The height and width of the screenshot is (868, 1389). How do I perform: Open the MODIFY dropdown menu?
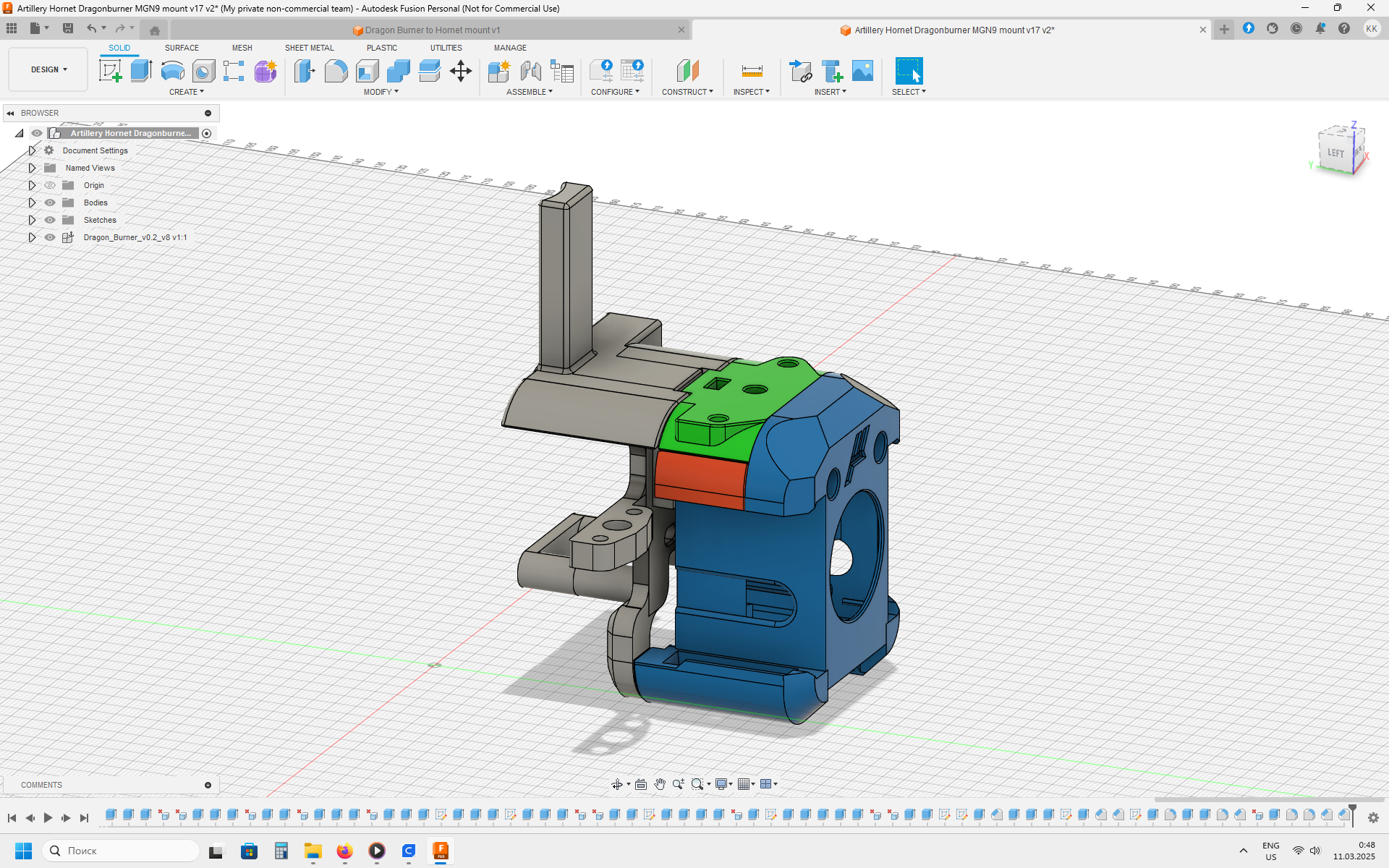[381, 92]
